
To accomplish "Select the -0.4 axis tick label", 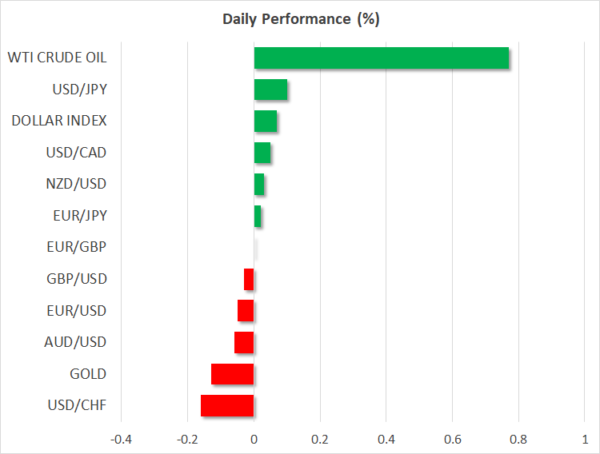I will (120, 439).
